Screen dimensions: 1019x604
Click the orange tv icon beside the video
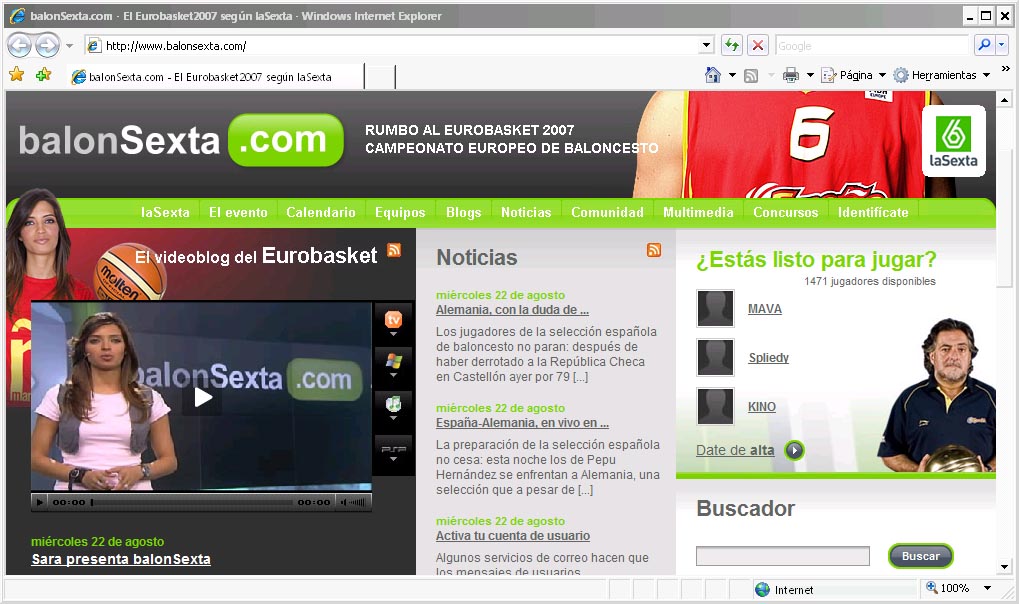pyautogui.click(x=393, y=319)
